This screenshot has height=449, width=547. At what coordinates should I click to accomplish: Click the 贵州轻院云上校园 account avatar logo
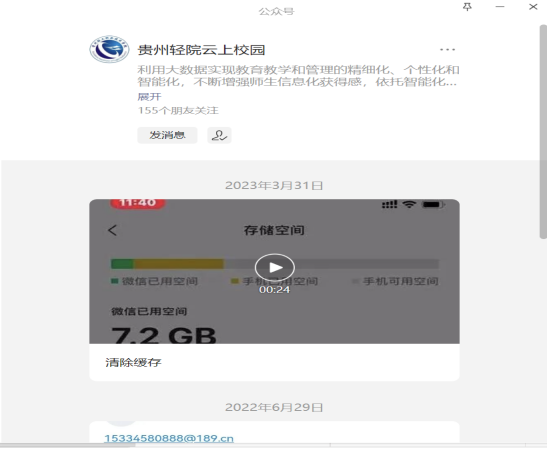coord(109,49)
